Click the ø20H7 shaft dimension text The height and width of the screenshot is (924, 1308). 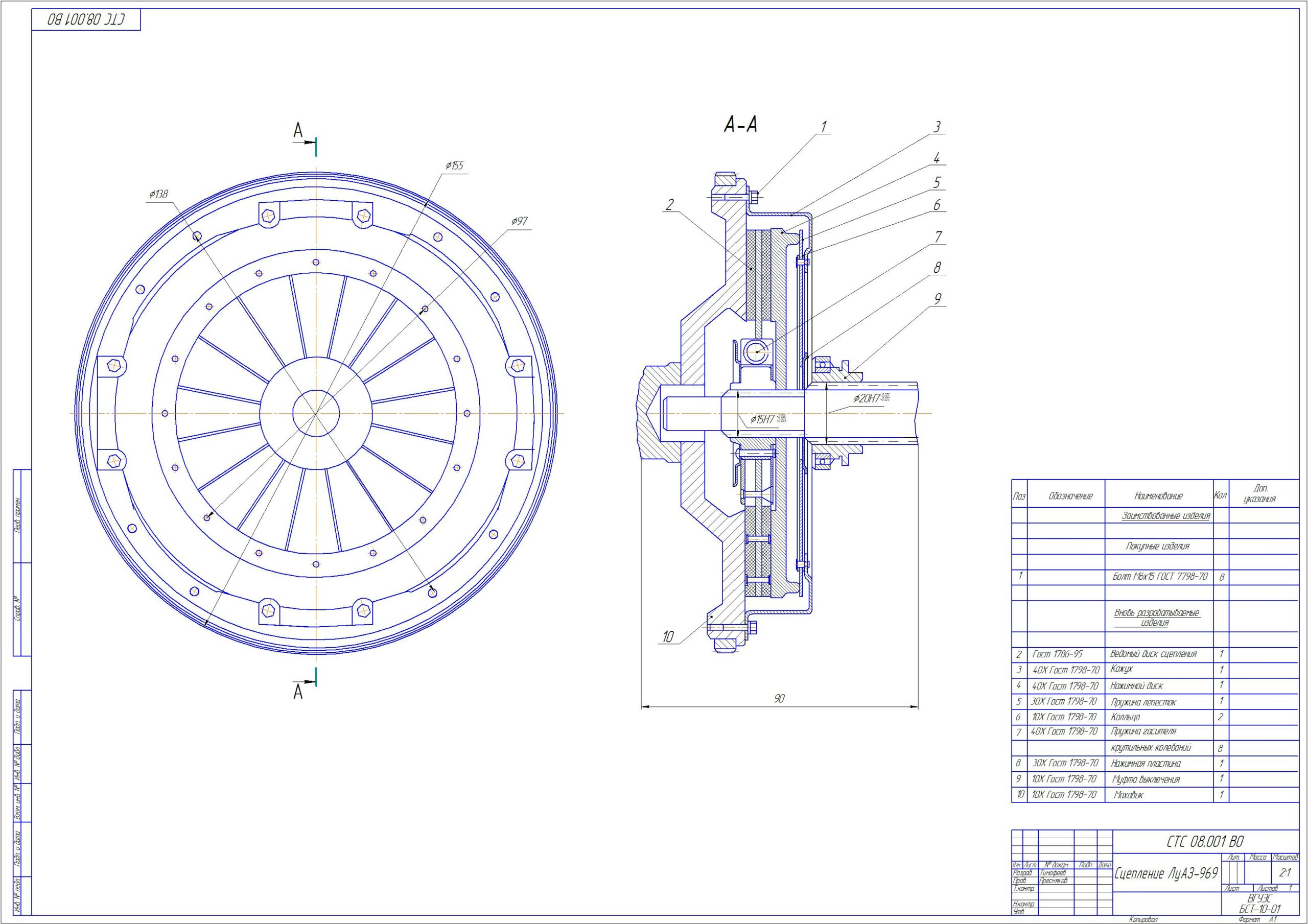[x=871, y=398]
